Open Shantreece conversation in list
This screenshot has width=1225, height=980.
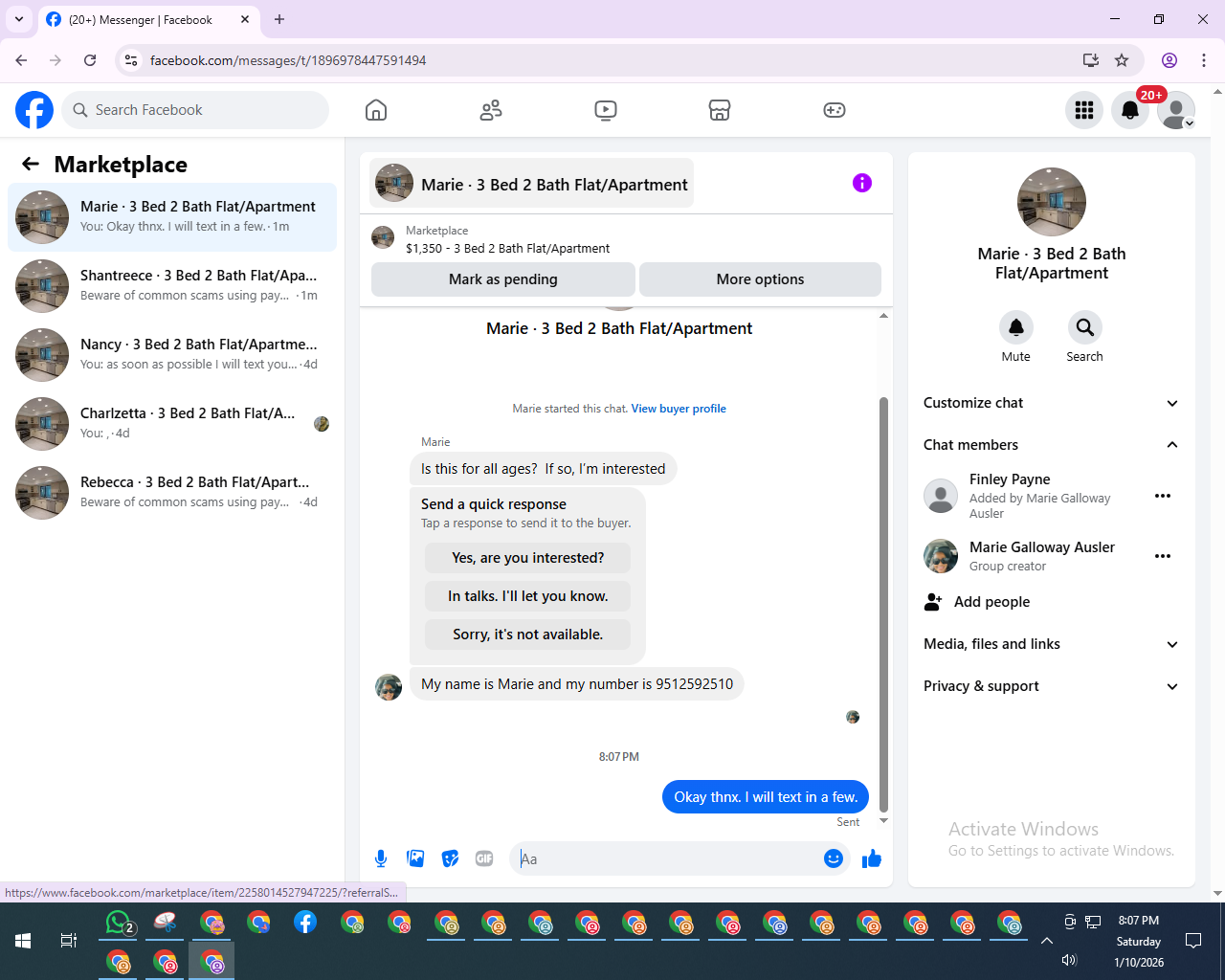172,286
